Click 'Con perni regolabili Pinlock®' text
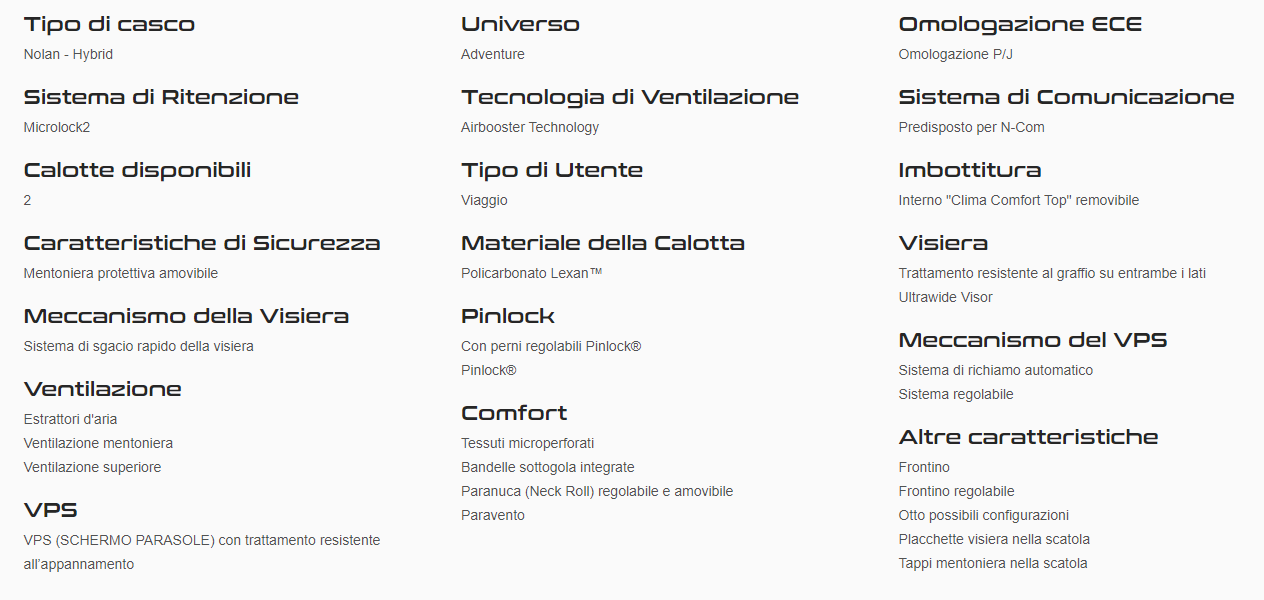This screenshot has width=1264, height=600. 551,346
